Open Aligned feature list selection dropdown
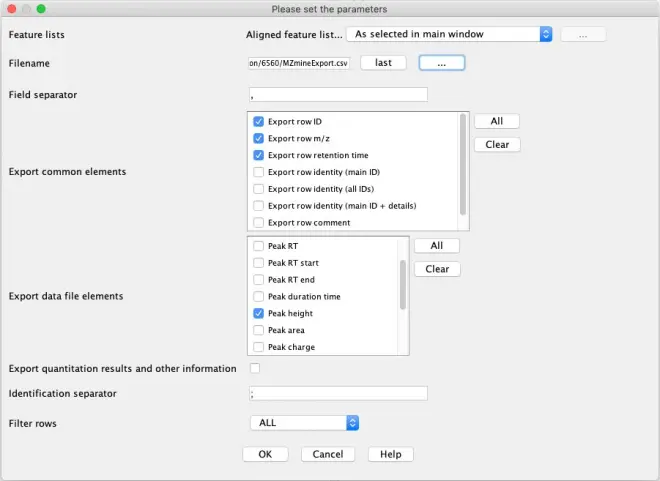Screen dimensions: 660x481 click(x=449, y=34)
